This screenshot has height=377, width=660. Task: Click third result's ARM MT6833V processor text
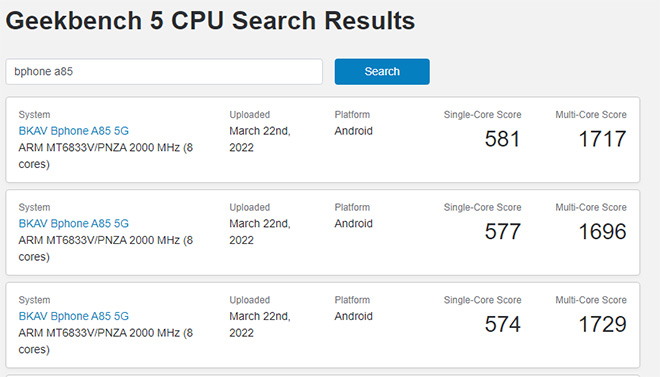click(x=106, y=341)
